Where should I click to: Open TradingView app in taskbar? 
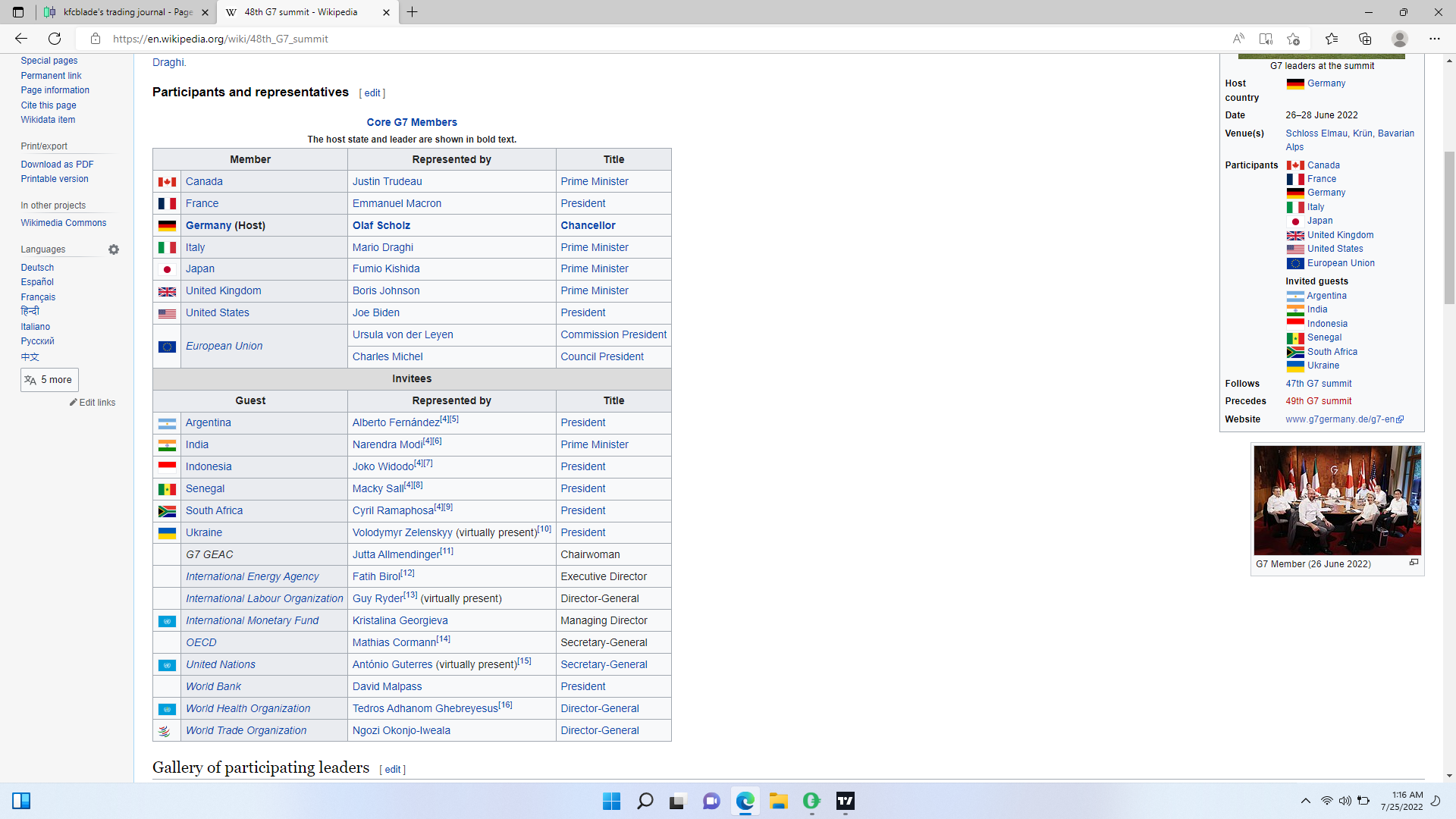point(845,801)
